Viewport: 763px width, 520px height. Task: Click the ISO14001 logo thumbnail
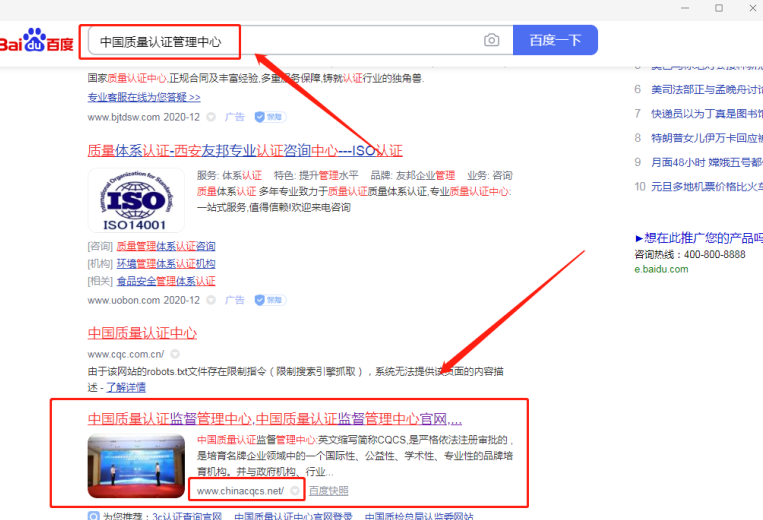[136, 200]
